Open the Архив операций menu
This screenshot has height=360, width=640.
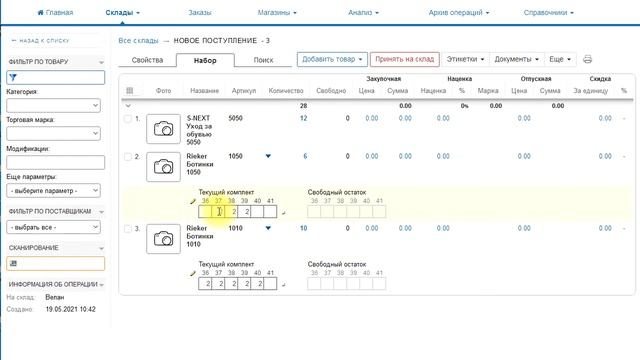tap(459, 13)
